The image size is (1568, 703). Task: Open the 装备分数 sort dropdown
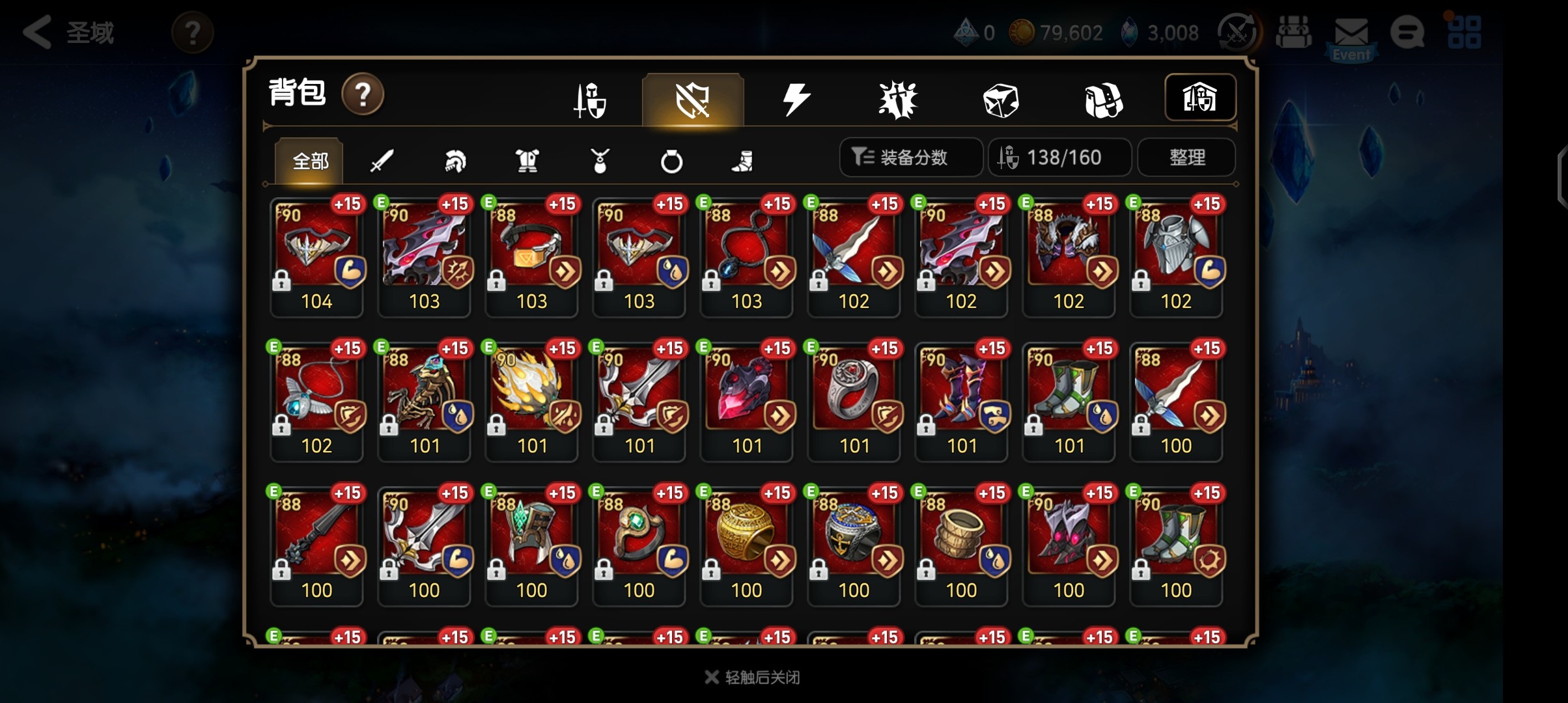911,157
